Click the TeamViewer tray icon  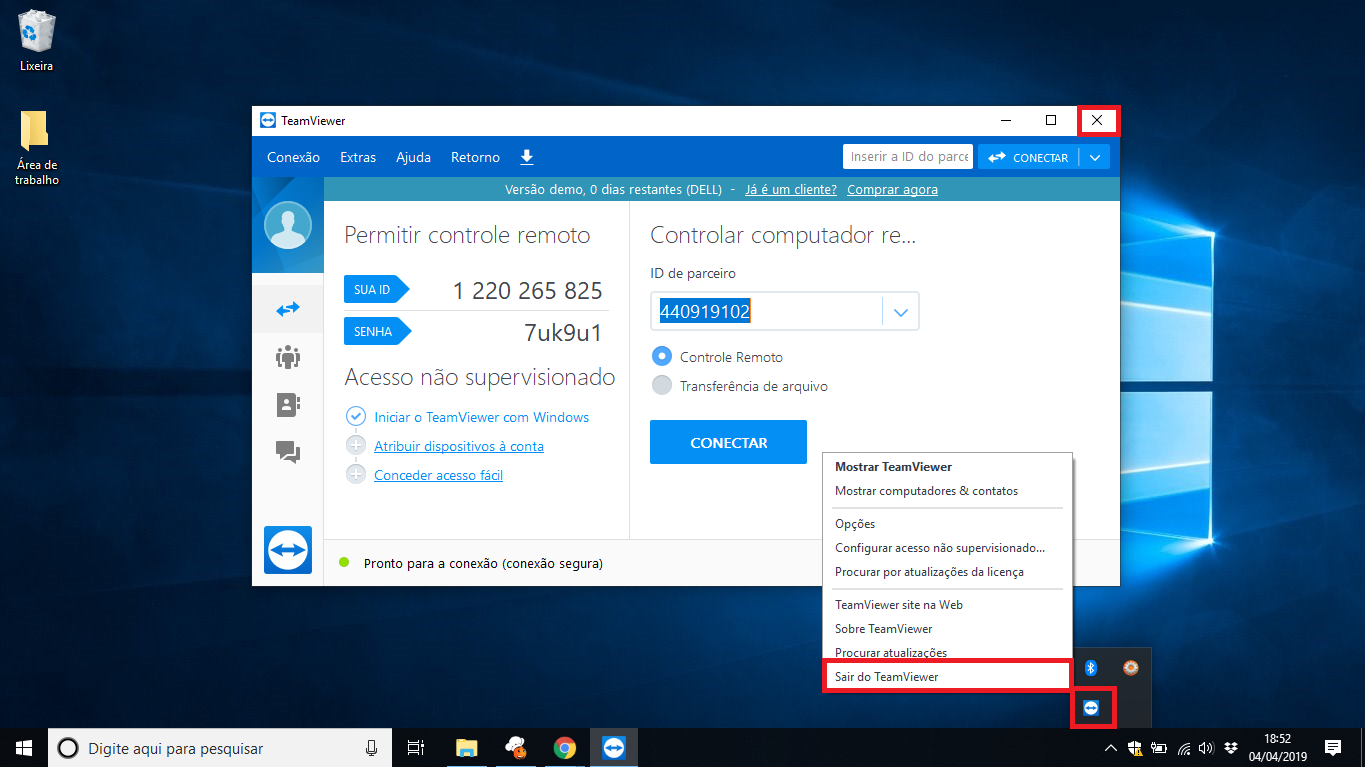click(1091, 708)
